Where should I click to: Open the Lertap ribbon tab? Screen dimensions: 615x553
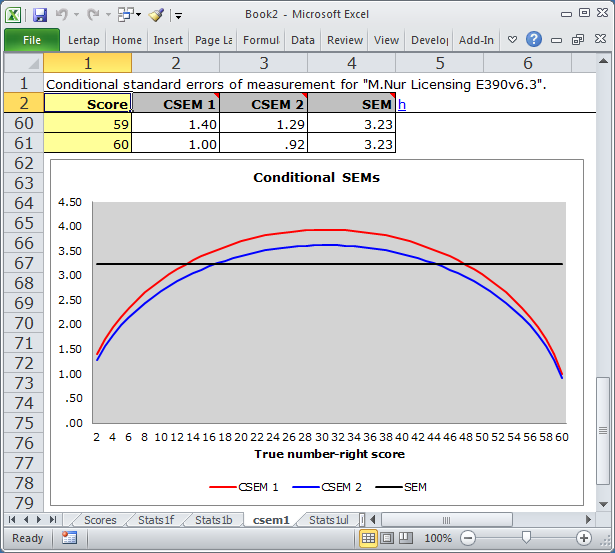pos(84,40)
